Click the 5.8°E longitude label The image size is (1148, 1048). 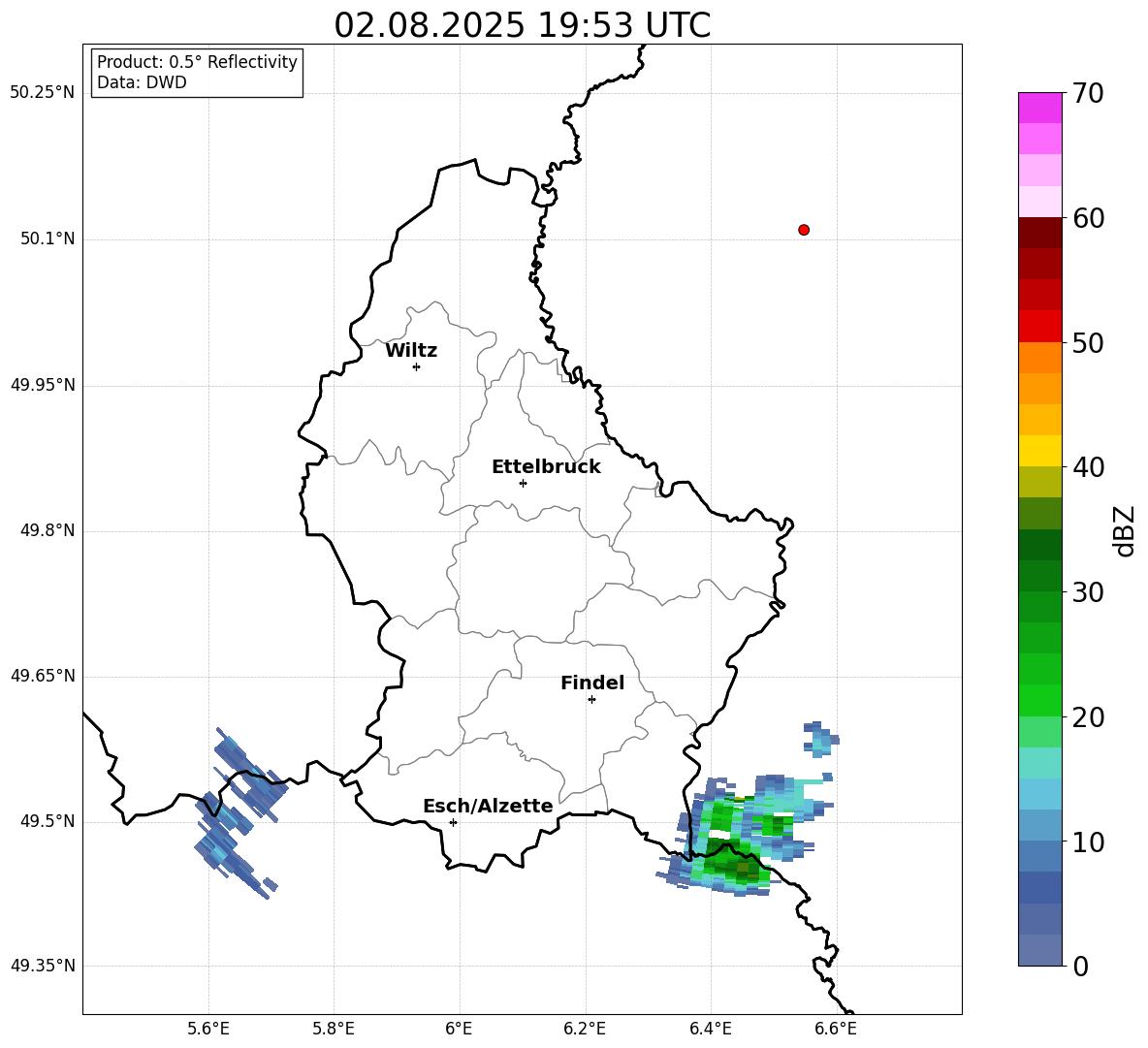point(334,1029)
